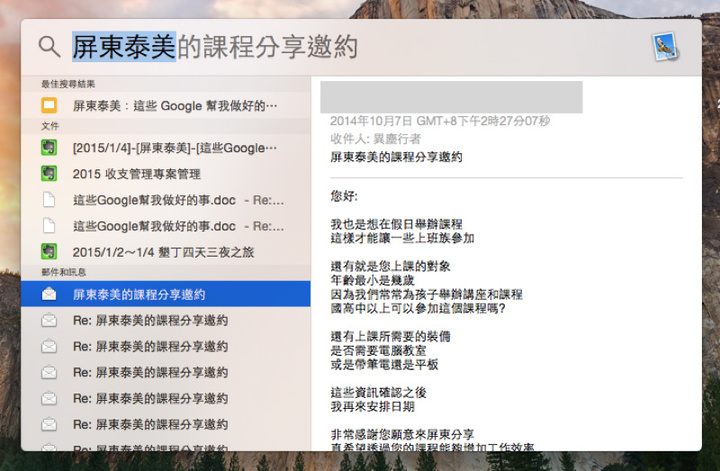Open the fourth Re: 屏東泰美的課程分享邀約 message
The width and height of the screenshot is (720, 471).
[x=150, y=399]
